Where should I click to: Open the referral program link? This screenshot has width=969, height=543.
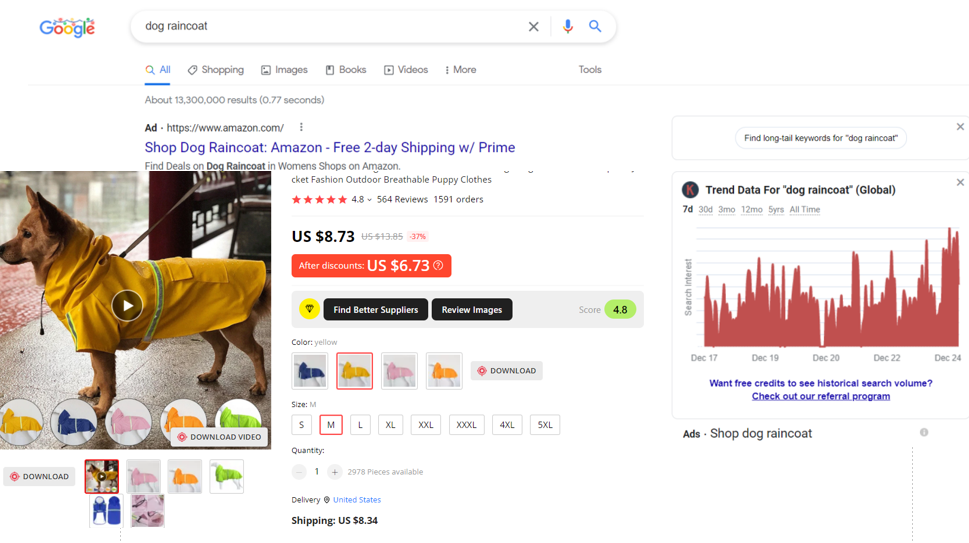[820, 396]
